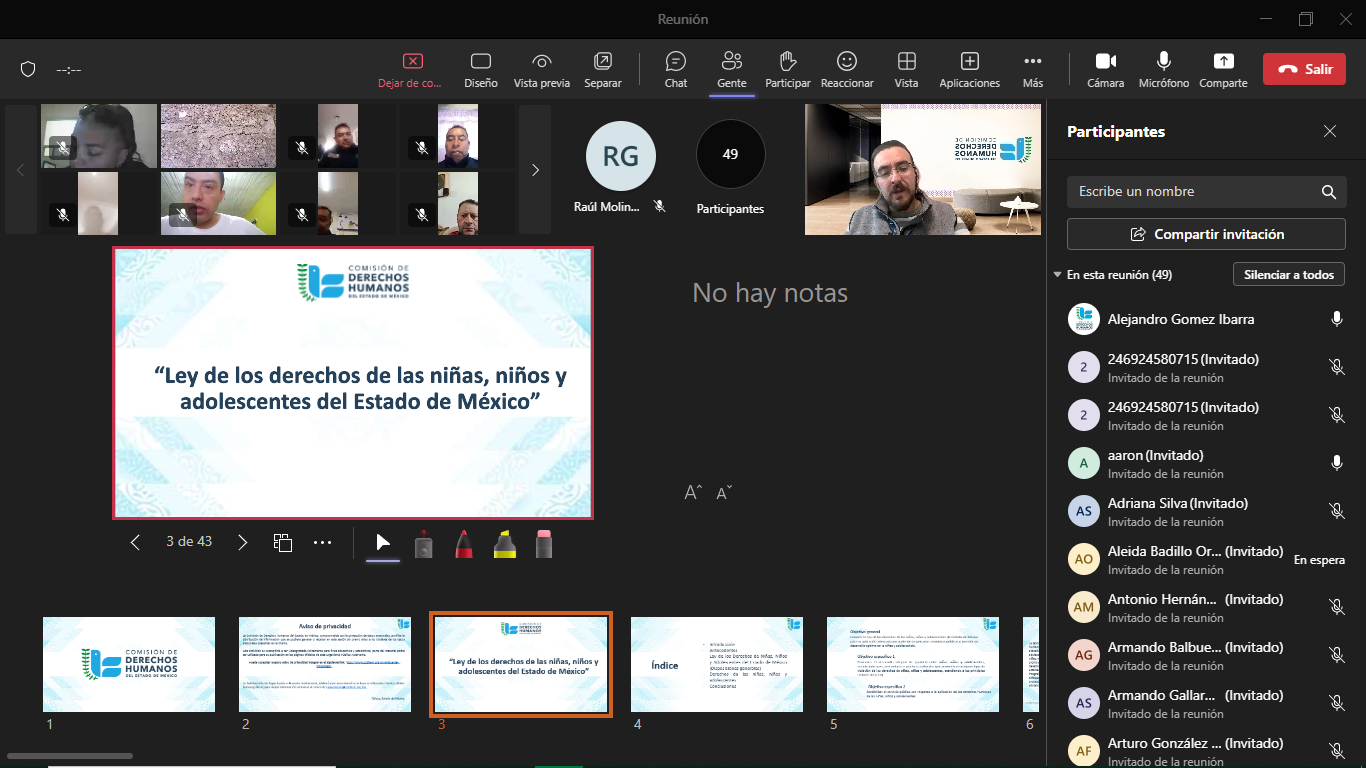Choose the red pen color
The width and height of the screenshot is (1366, 768).
click(x=464, y=543)
